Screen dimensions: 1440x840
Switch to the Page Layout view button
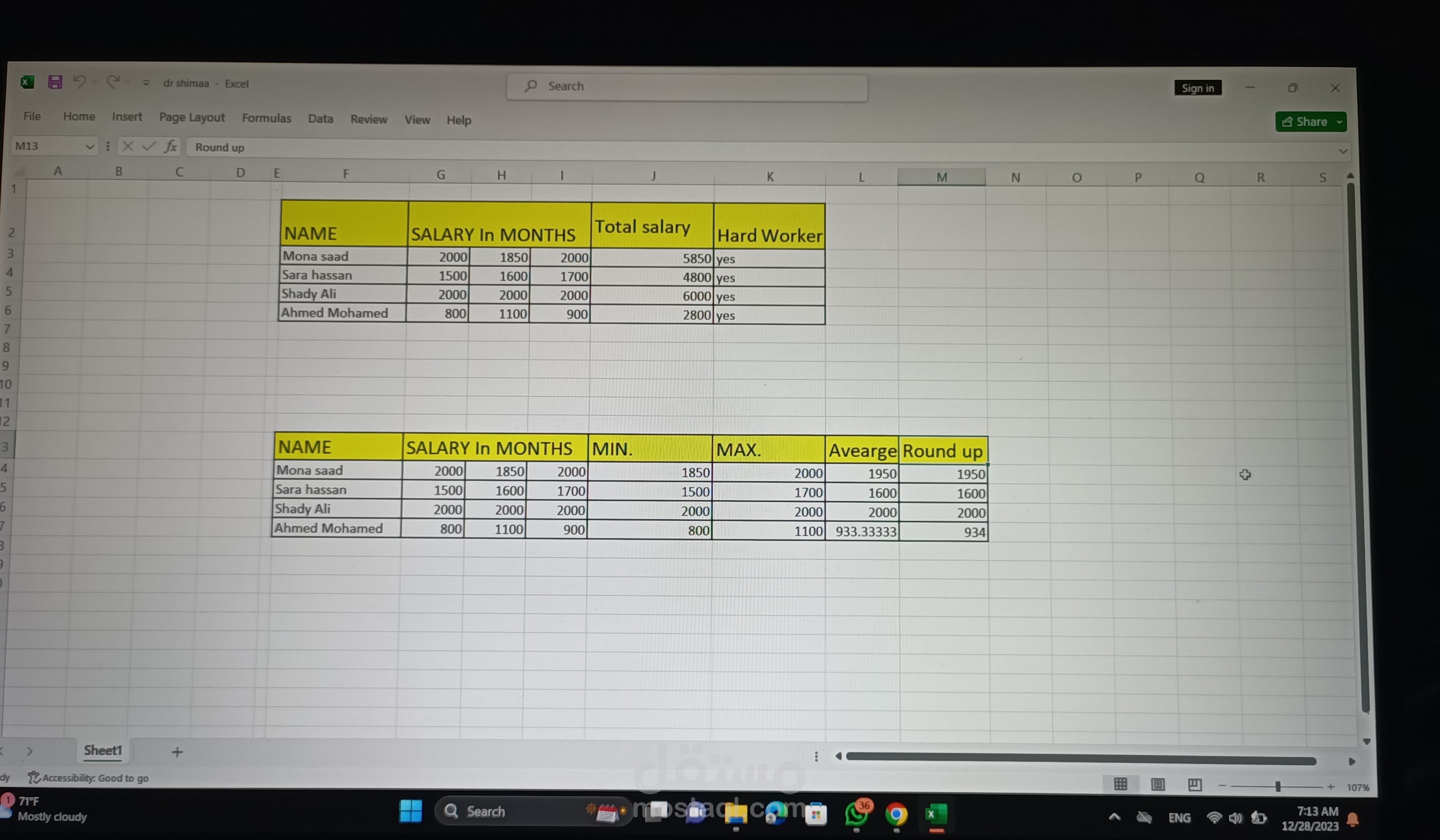point(1158,785)
